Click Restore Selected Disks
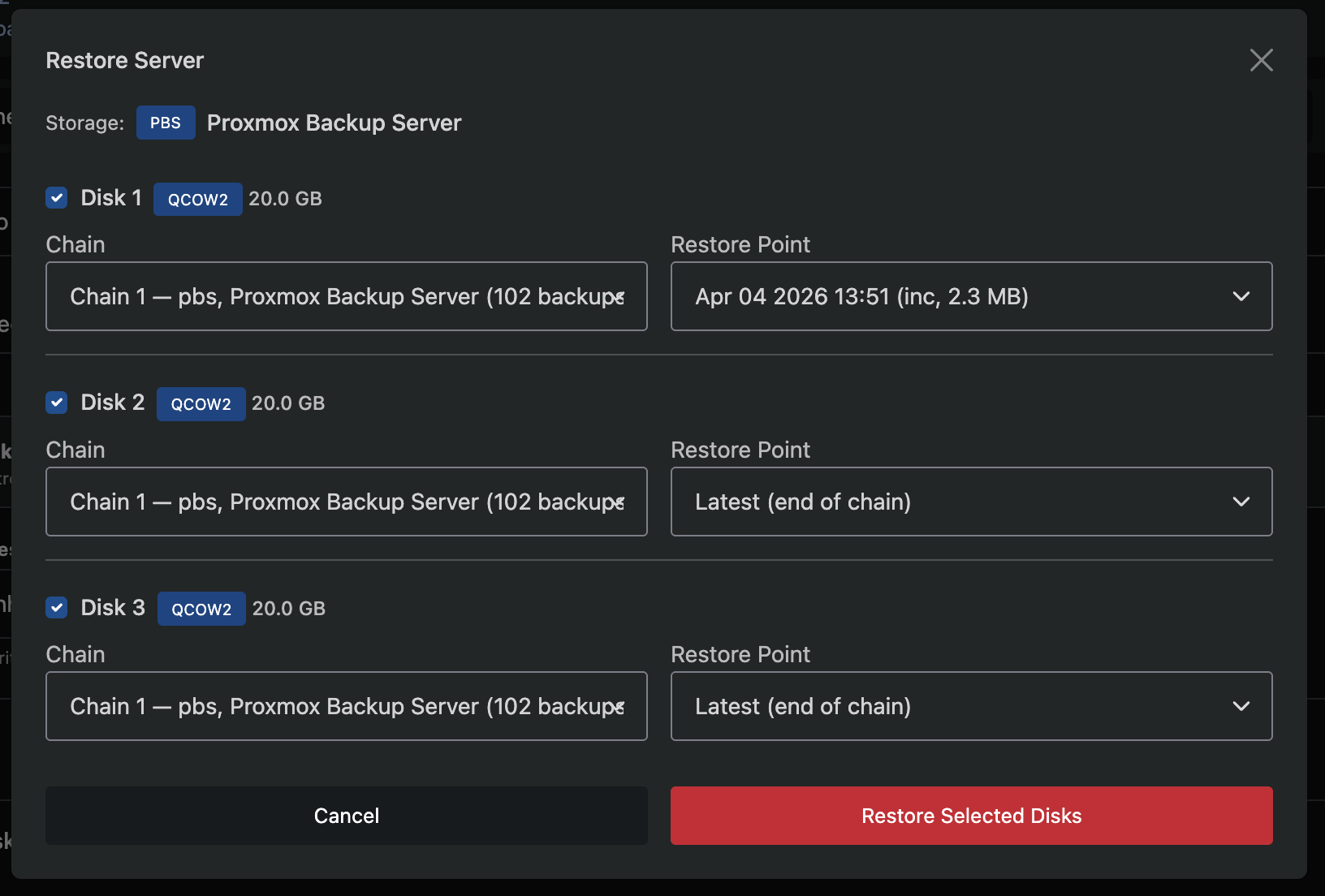Image resolution: width=1325 pixels, height=896 pixels. 971,816
